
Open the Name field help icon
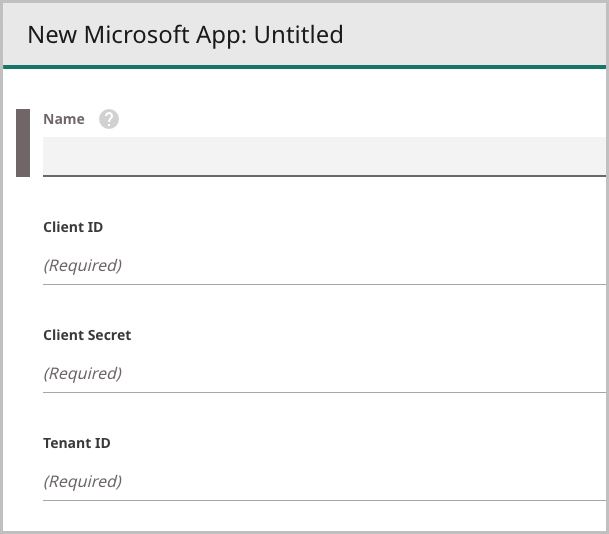[109, 119]
